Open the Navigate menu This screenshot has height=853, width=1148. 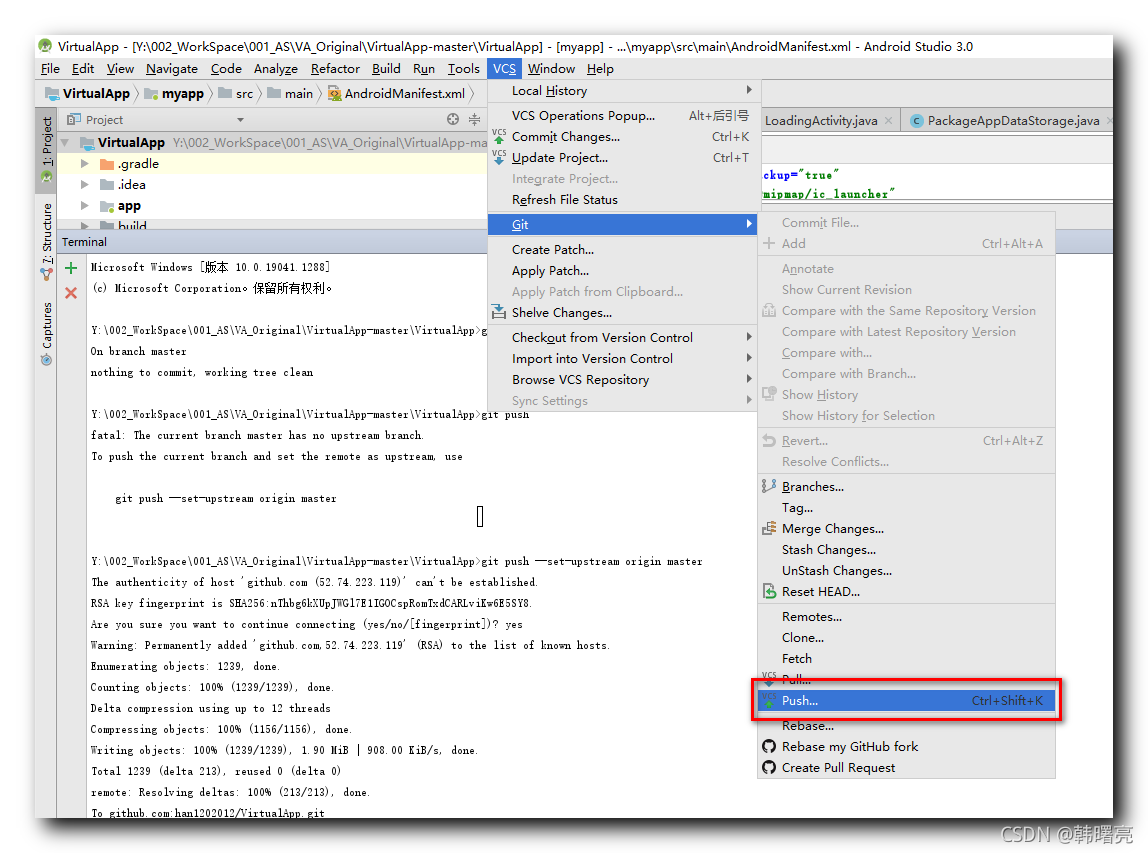[x=172, y=69]
